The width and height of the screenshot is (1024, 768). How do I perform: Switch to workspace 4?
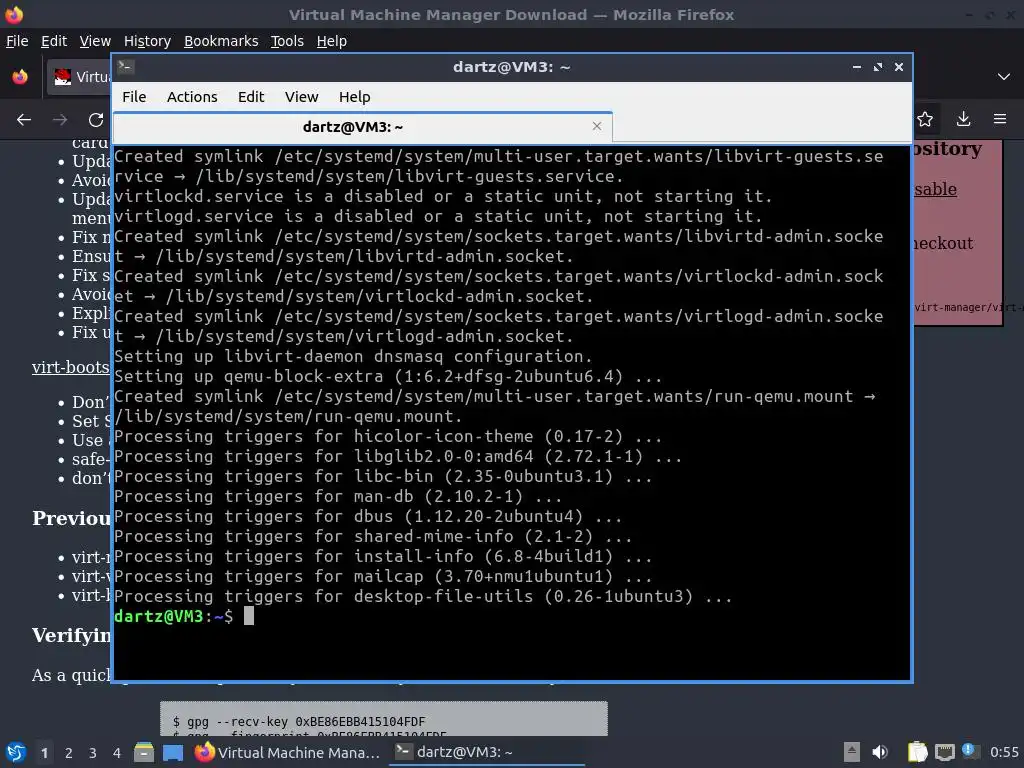pyautogui.click(x=116, y=753)
